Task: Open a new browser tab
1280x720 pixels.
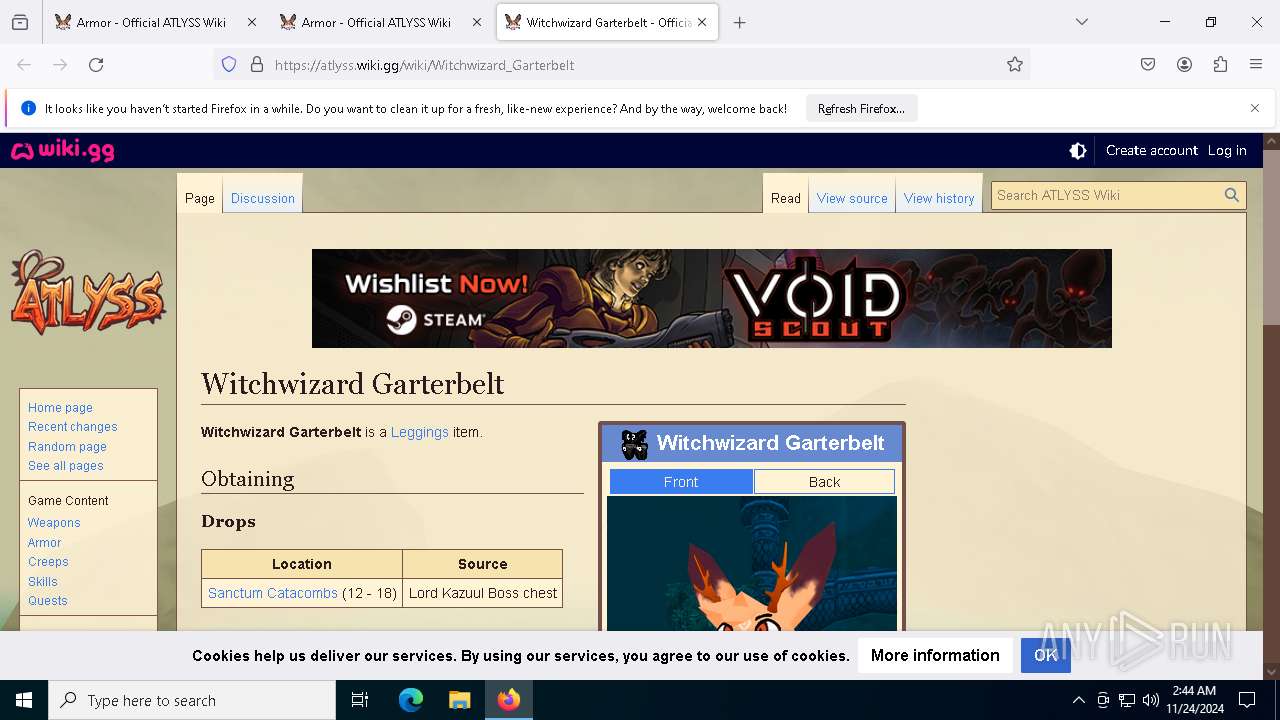Action: click(739, 22)
